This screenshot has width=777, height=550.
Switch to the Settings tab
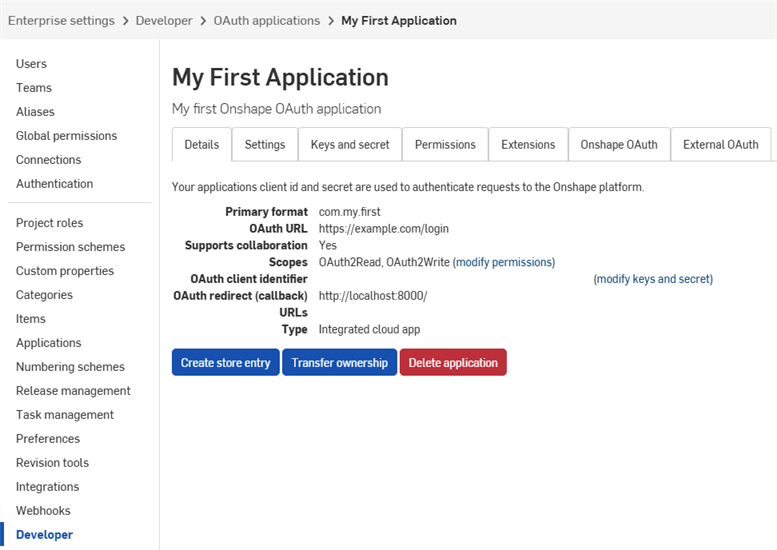(265, 145)
